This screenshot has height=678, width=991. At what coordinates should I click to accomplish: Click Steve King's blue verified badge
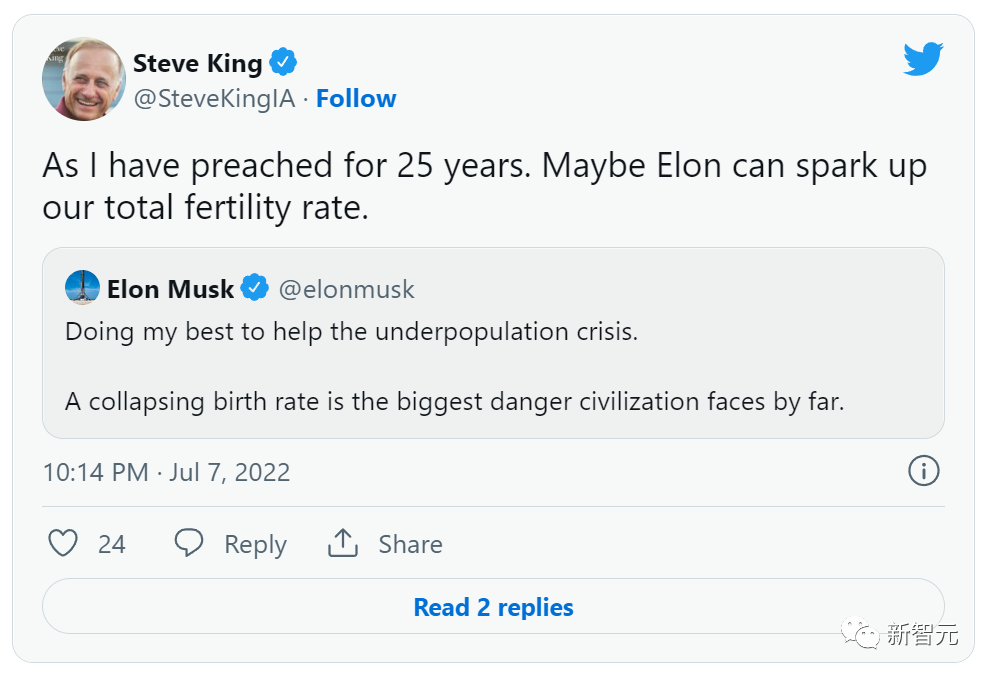[284, 63]
